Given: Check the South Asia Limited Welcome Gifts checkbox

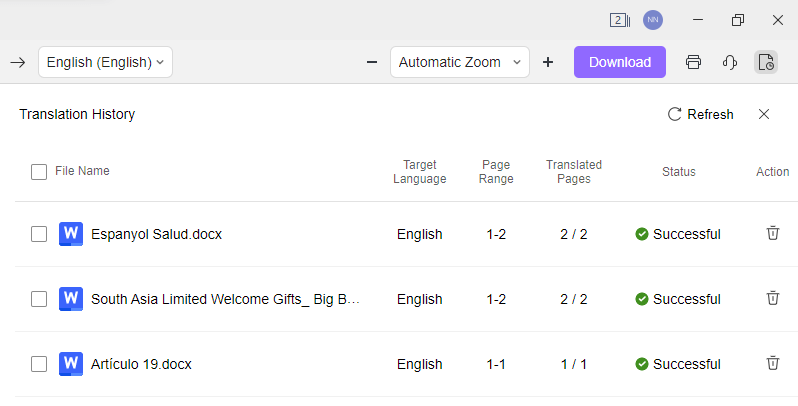Looking at the screenshot, I should pos(39,299).
